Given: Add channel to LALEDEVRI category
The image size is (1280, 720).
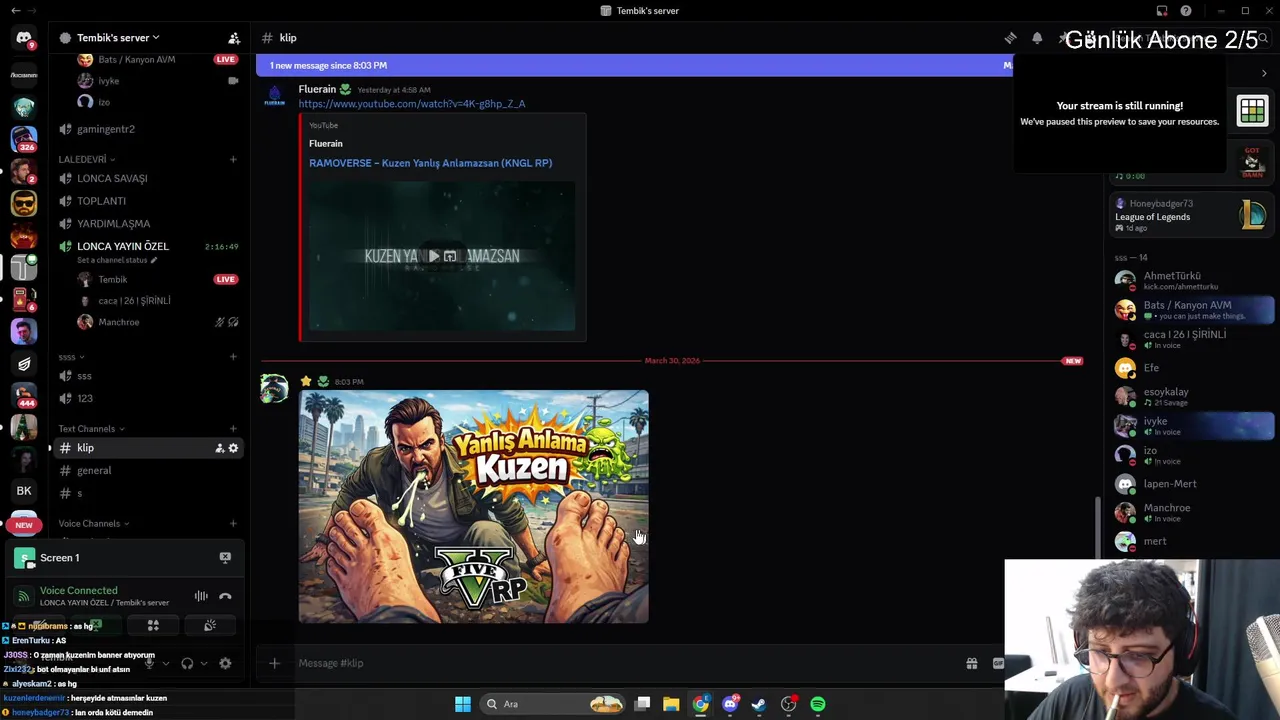Looking at the screenshot, I should click(x=233, y=159).
